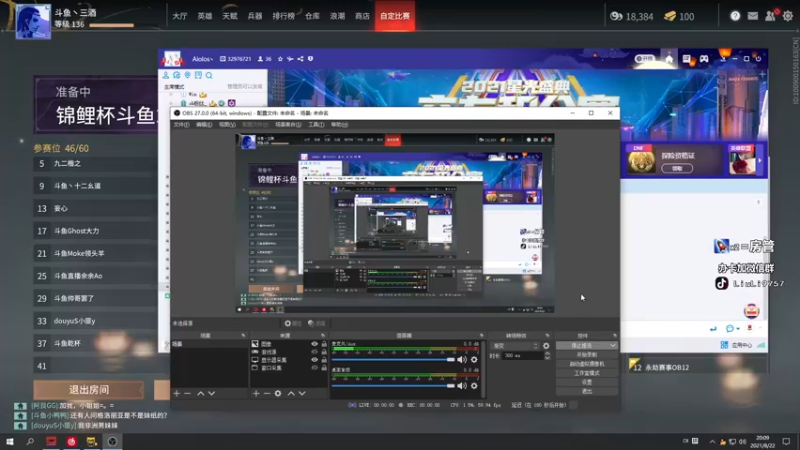
Task: Pop out the audio mixer dock panel
Action: [x=482, y=335]
